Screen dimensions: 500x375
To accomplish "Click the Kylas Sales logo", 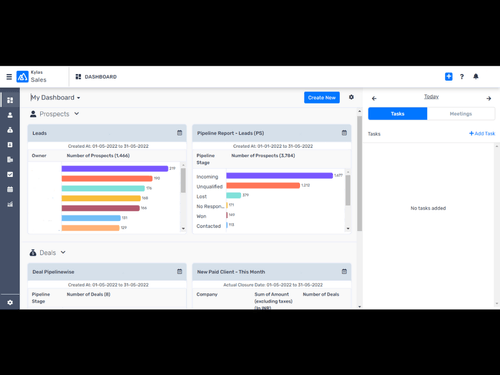I will click(23, 77).
